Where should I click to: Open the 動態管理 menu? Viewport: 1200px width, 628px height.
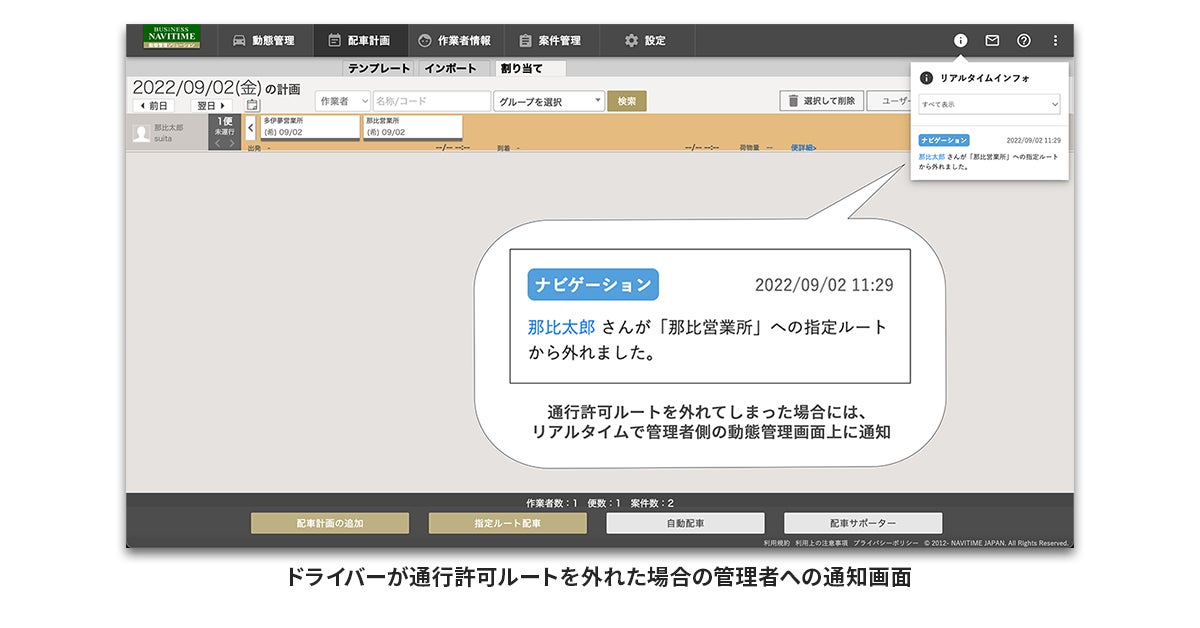point(264,41)
